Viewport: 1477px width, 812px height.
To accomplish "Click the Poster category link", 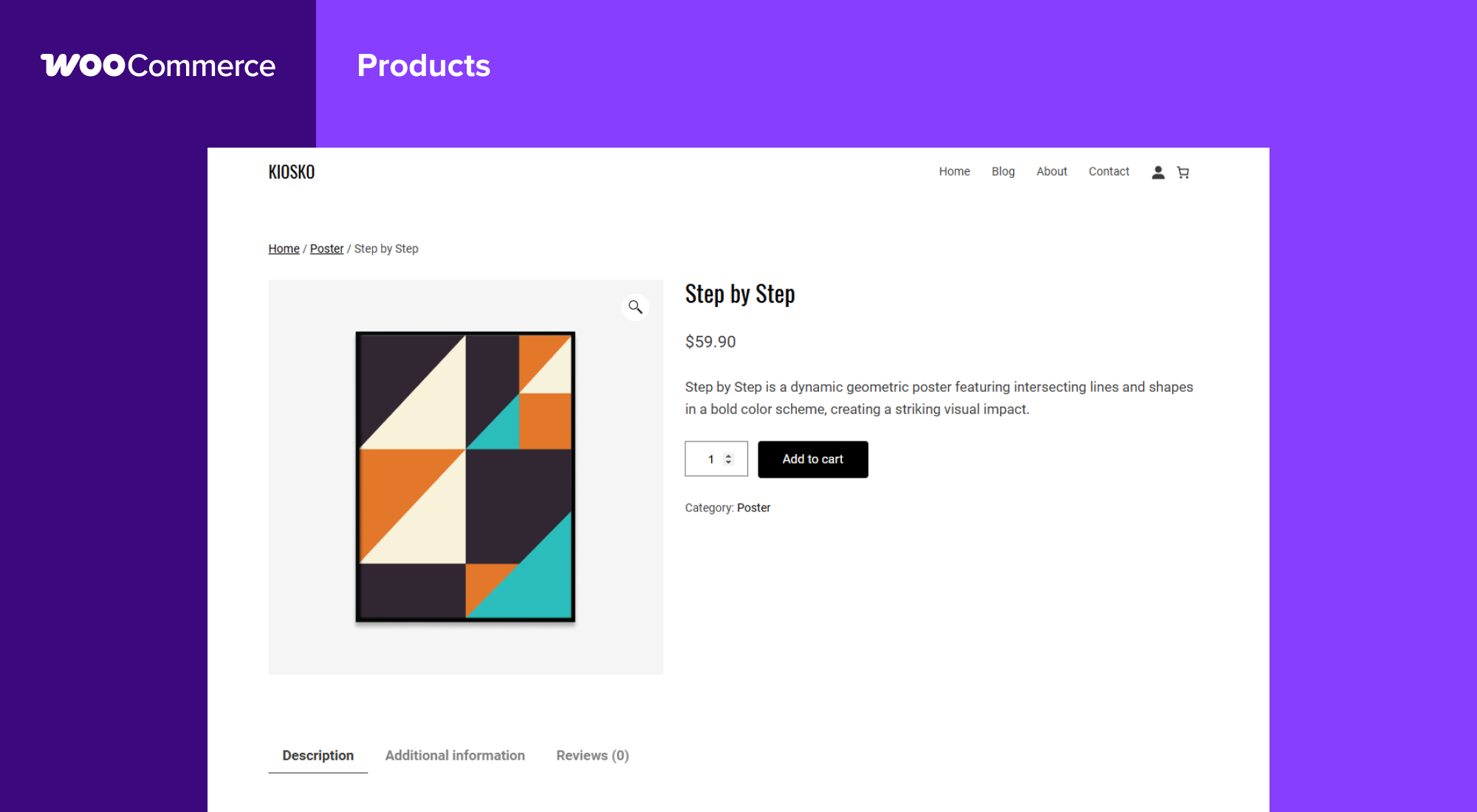I will click(x=753, y=508).
